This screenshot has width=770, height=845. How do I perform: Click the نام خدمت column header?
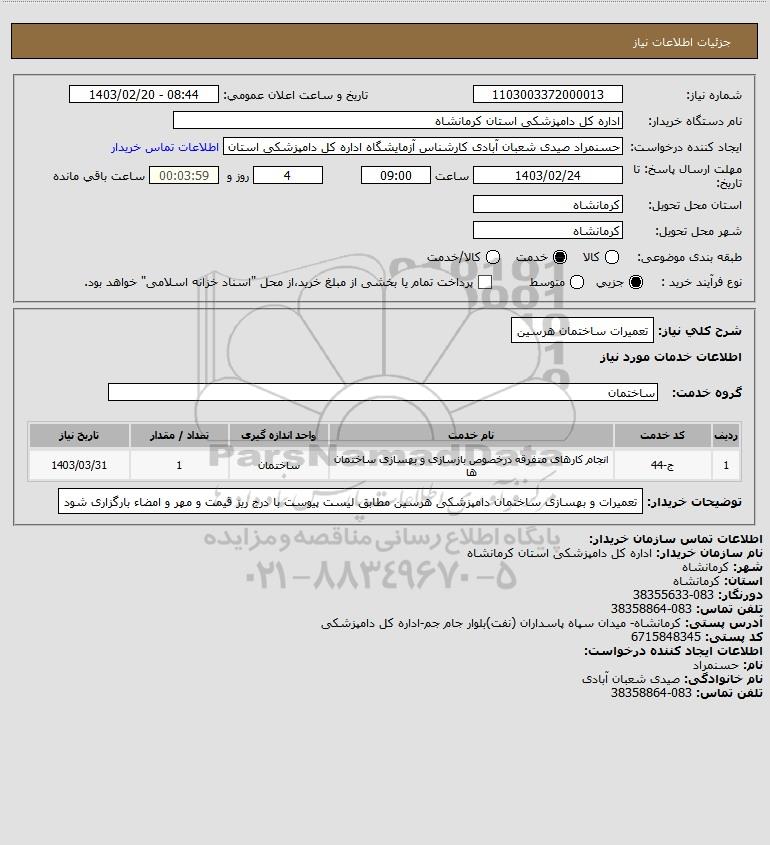click(471, 435)
